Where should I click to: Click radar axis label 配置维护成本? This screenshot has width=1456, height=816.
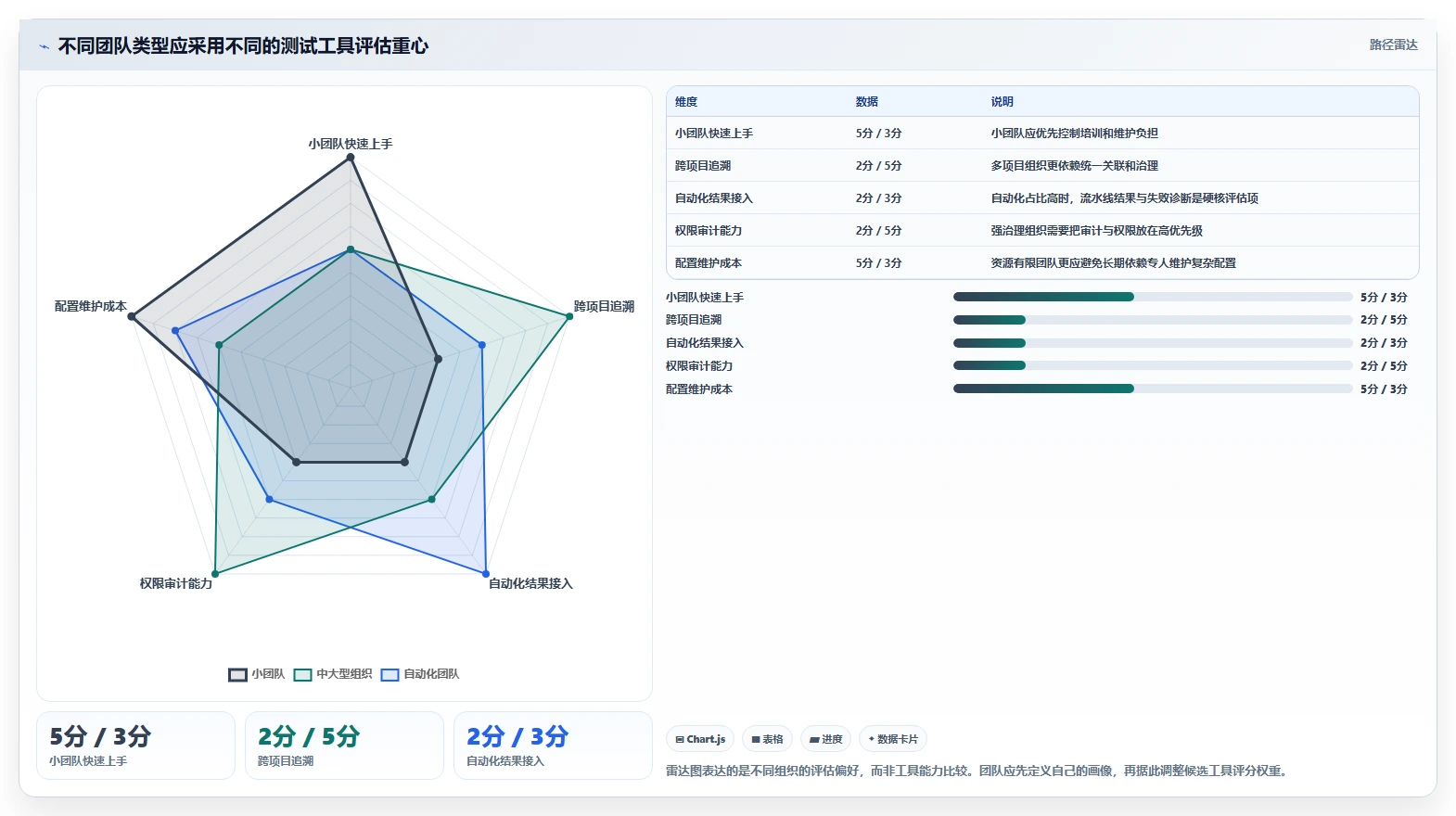click(91, 306)
